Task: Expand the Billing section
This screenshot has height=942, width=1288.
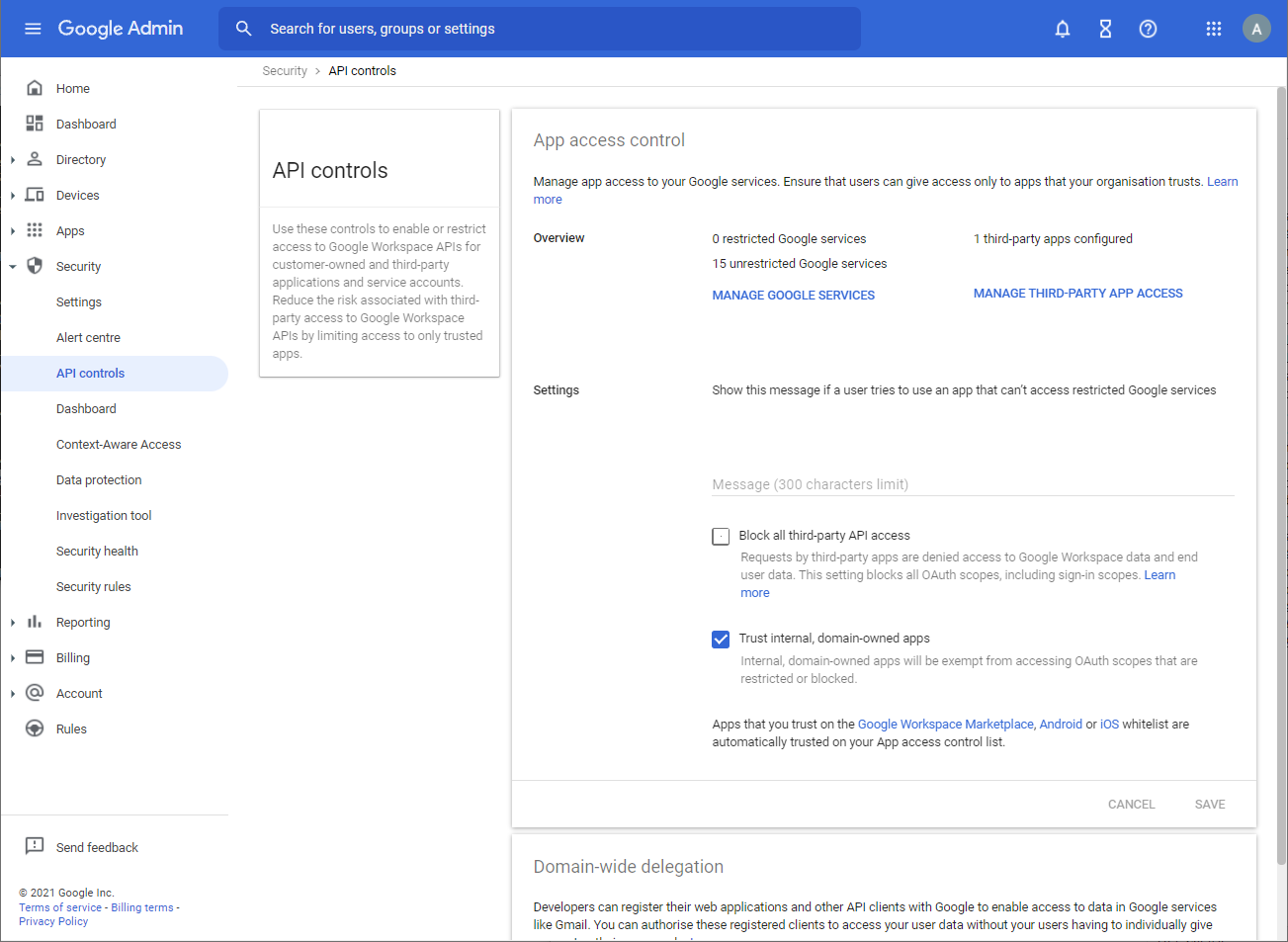Action: pos(12,657)
